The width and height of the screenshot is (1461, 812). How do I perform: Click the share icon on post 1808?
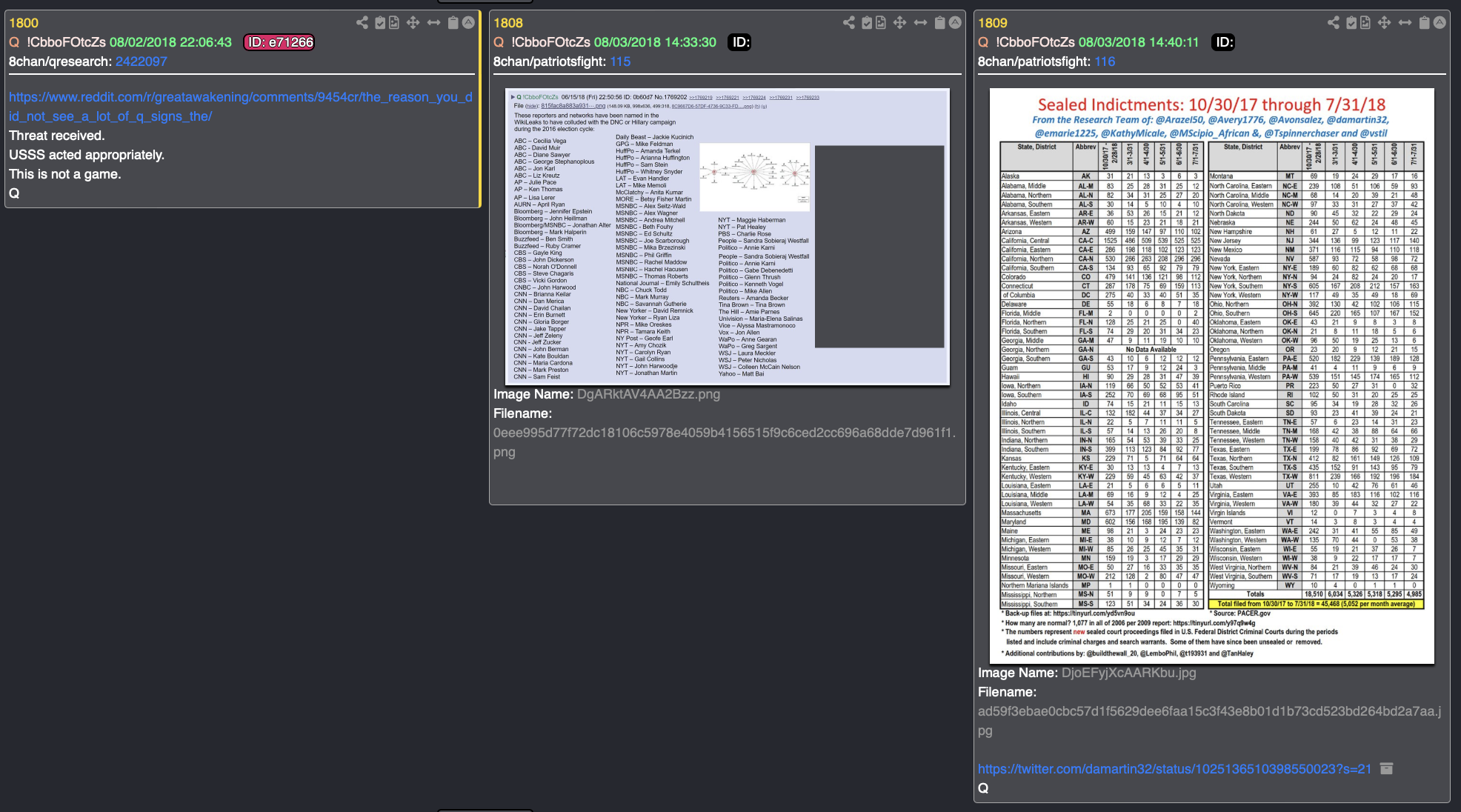tap(848, 22)
